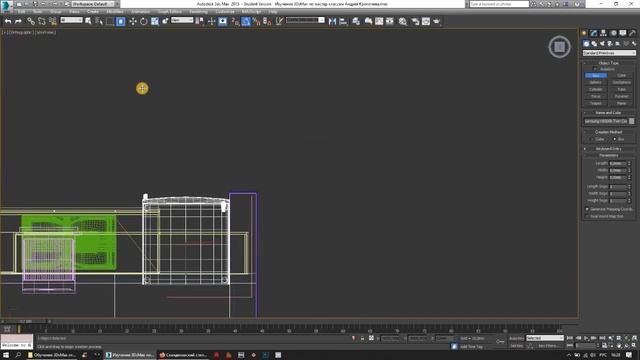
Task: Collapse the Name and Color rollout
Action: [609, 112]
